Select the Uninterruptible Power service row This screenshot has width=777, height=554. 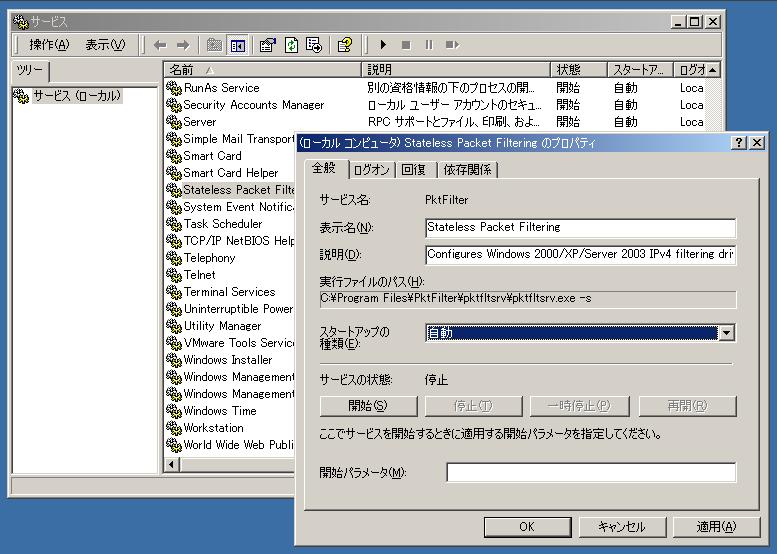click(230, 309)
